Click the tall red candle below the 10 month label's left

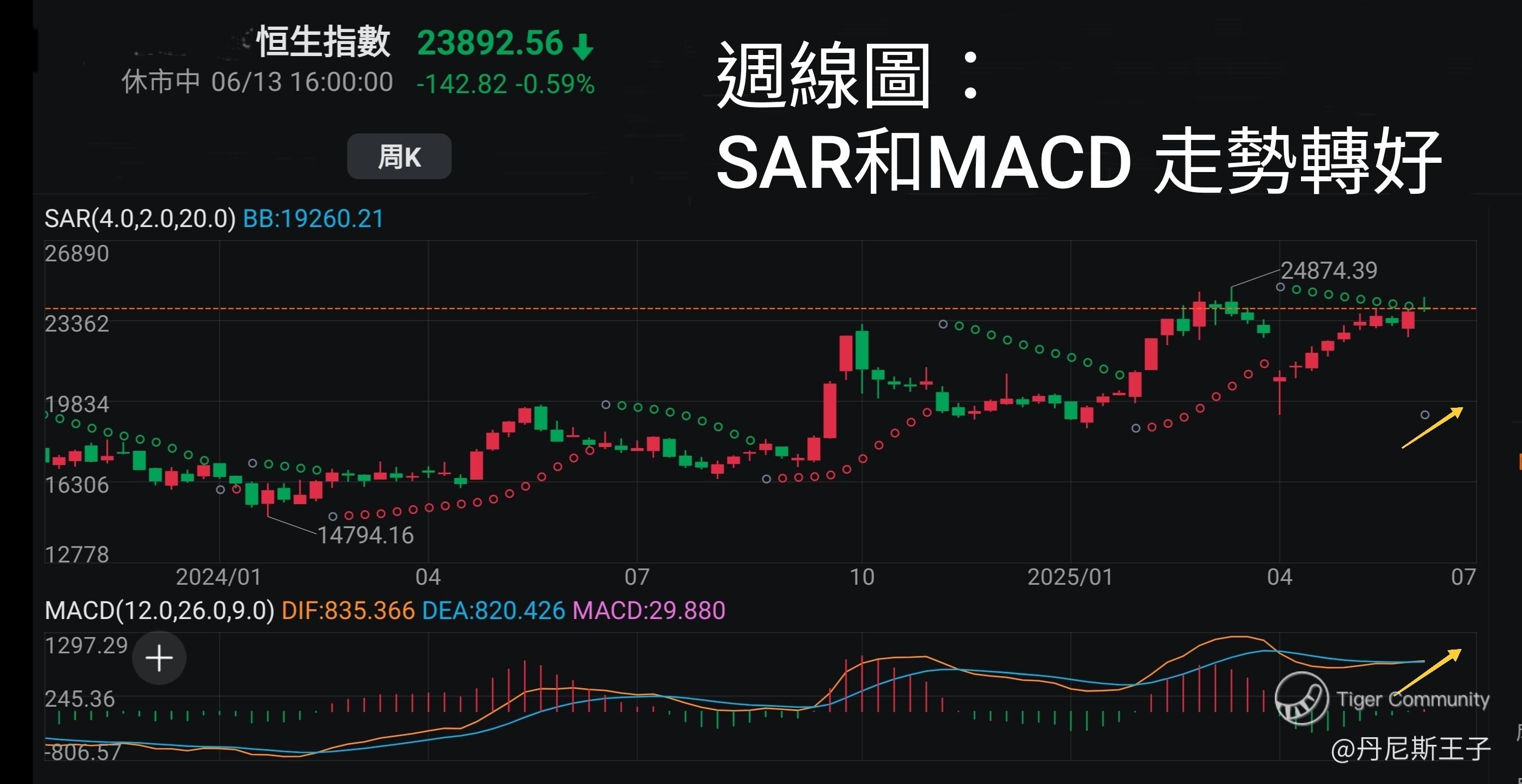coord(829,411)
